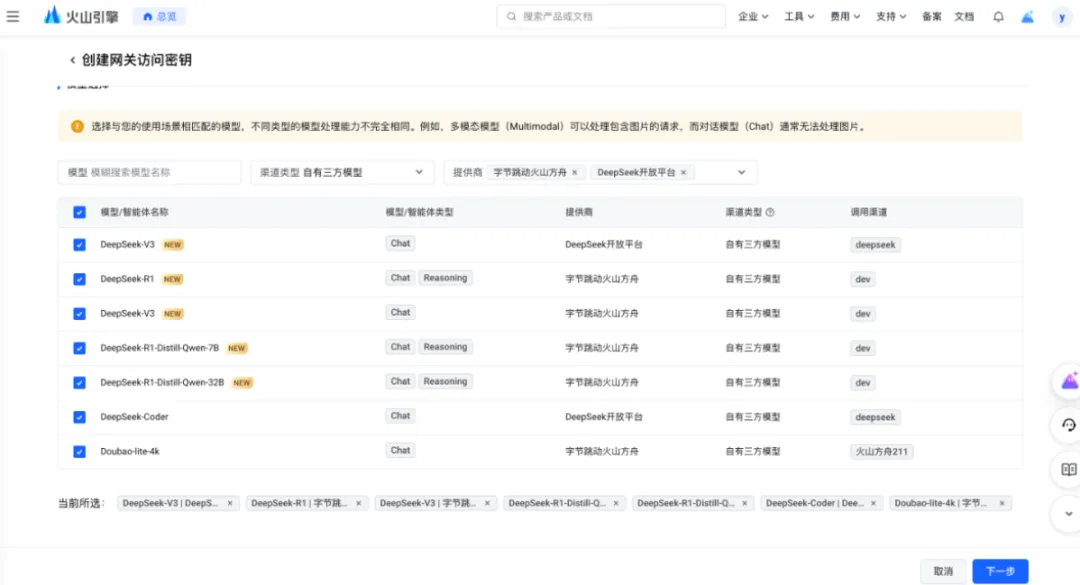Open the documentation book floating icon
This screenshot has width=1080, height=585.
point(1068,470)
